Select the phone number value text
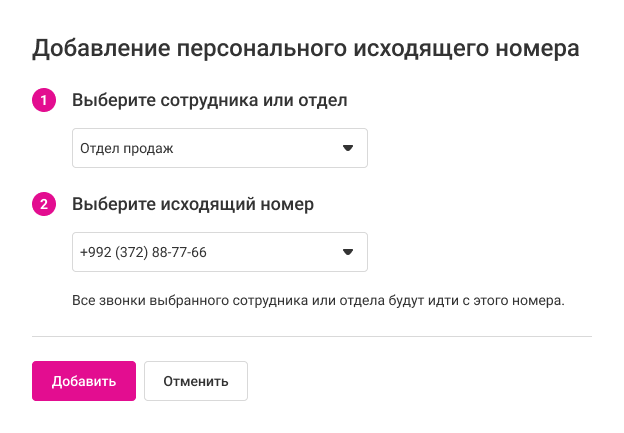This screenshot has width=624, height=433. (x=143, y=252)
